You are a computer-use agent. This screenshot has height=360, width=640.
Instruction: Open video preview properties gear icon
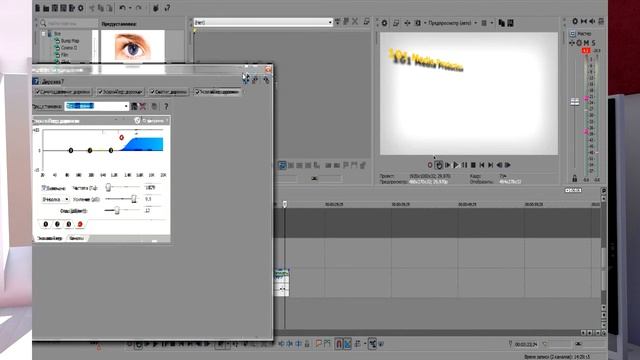coord(384,23)
